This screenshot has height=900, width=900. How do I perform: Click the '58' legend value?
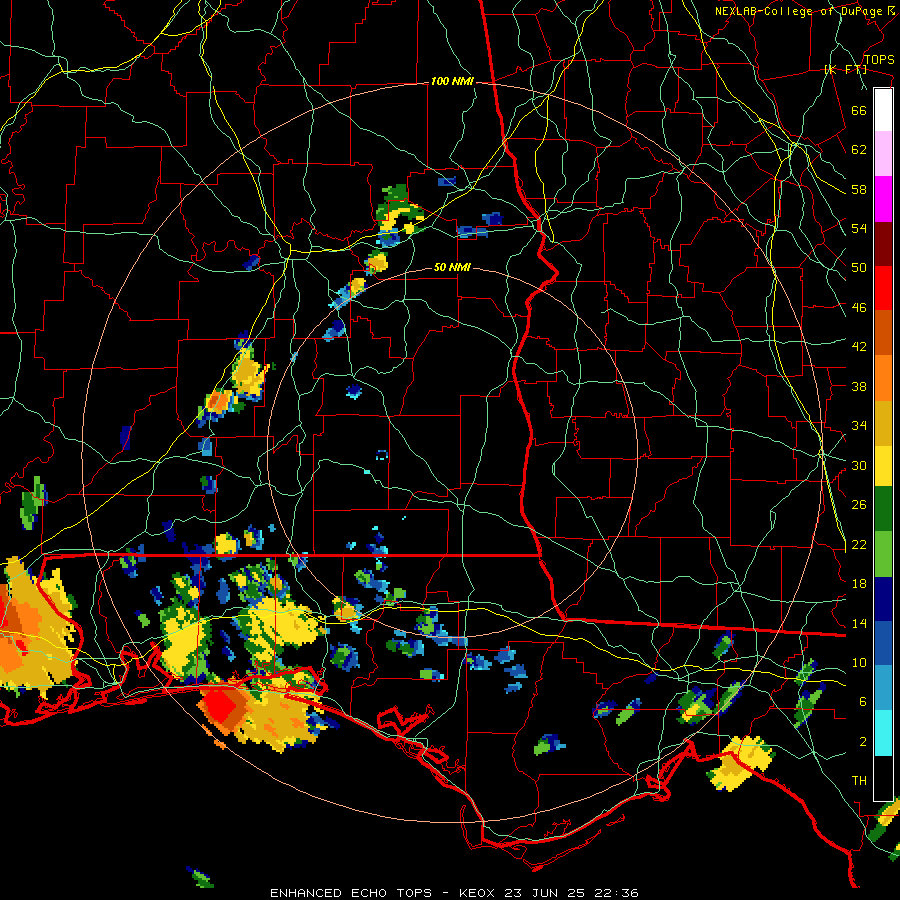coord(859,189)
